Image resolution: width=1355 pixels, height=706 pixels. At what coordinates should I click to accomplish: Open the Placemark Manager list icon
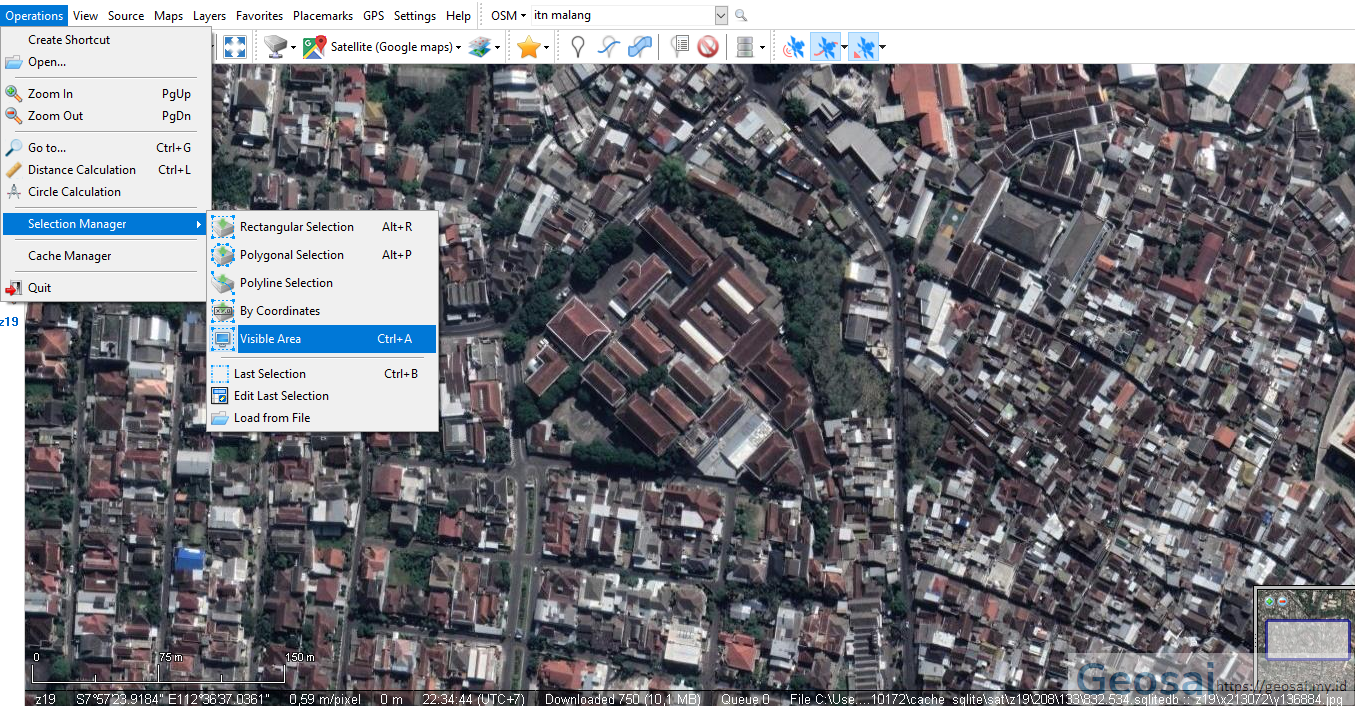(679, 46)
